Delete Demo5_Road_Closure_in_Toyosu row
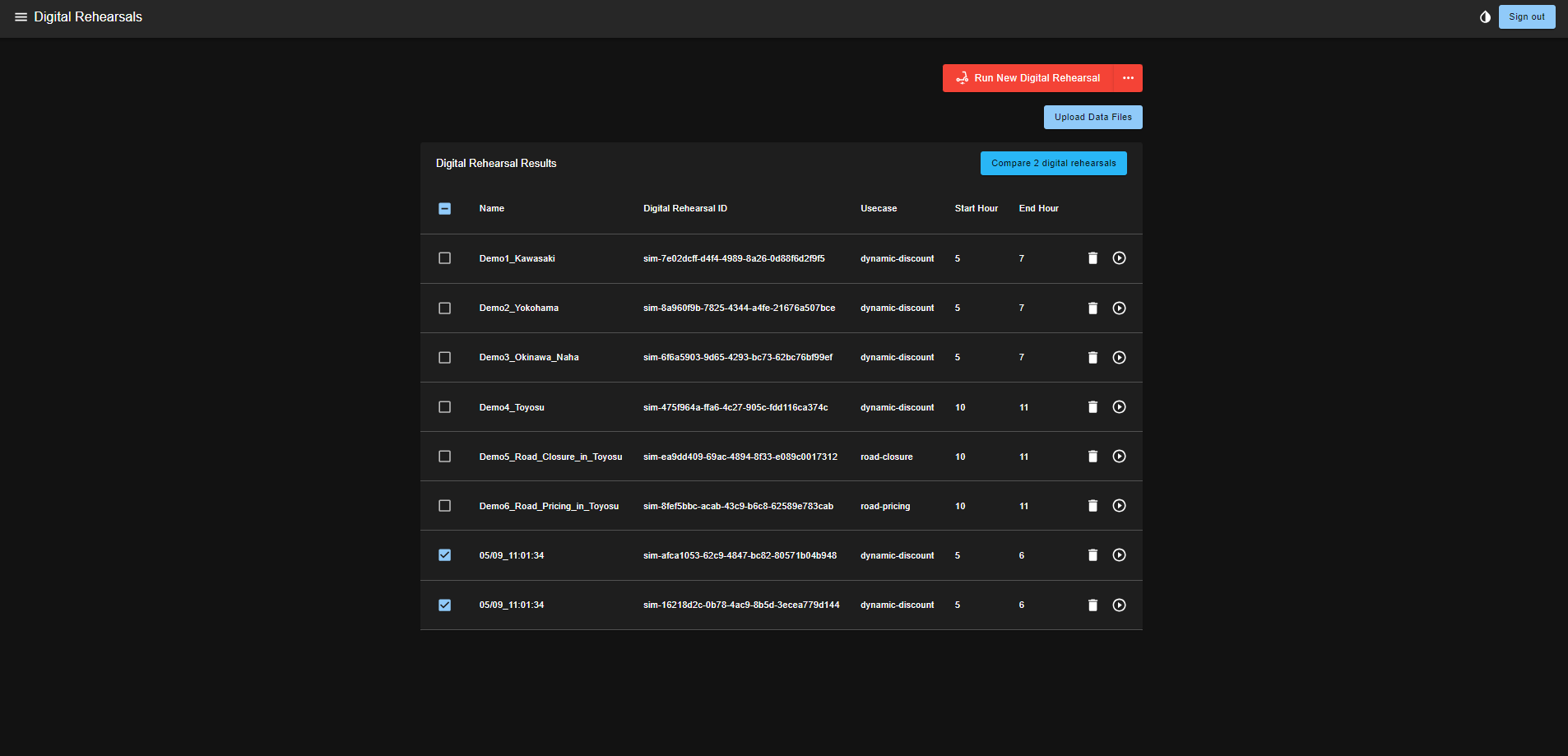The width and height of the screenshot is (1568, 756). [x=1092, y=457]
